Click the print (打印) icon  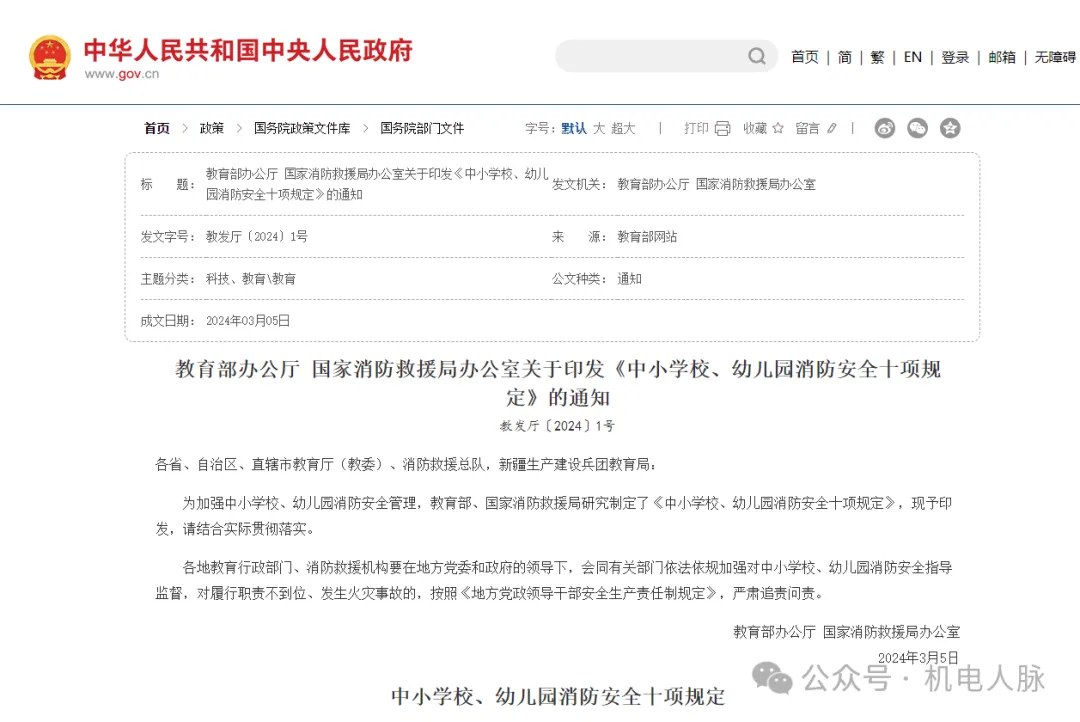click(722, 128)
